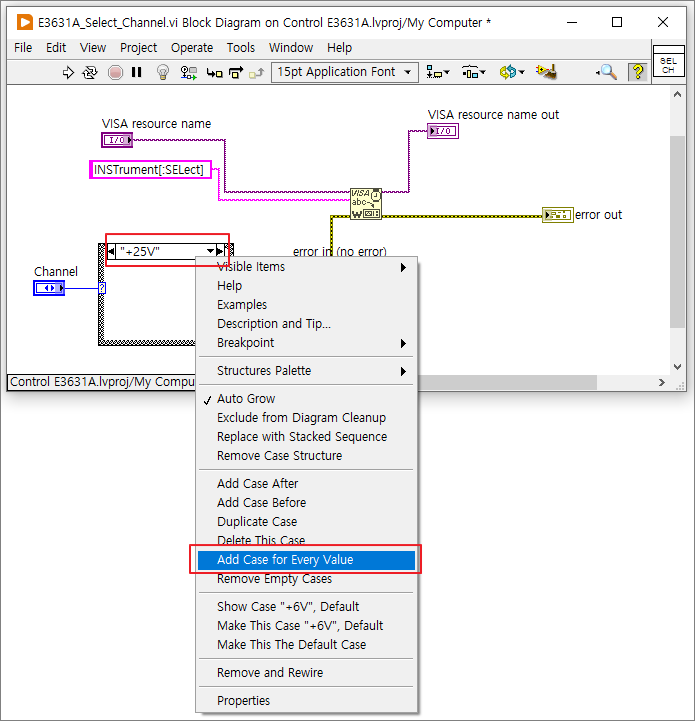Viewport: 695px width, 721px height.
Task: Expand Visible Items submenu
Action: point(307,267)
